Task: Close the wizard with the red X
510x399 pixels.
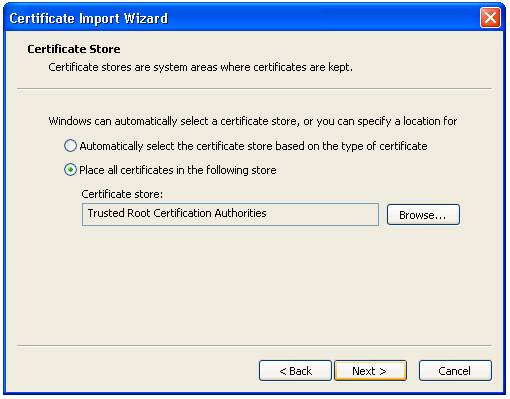Action: pyautogui.click(x=490, y=18)
